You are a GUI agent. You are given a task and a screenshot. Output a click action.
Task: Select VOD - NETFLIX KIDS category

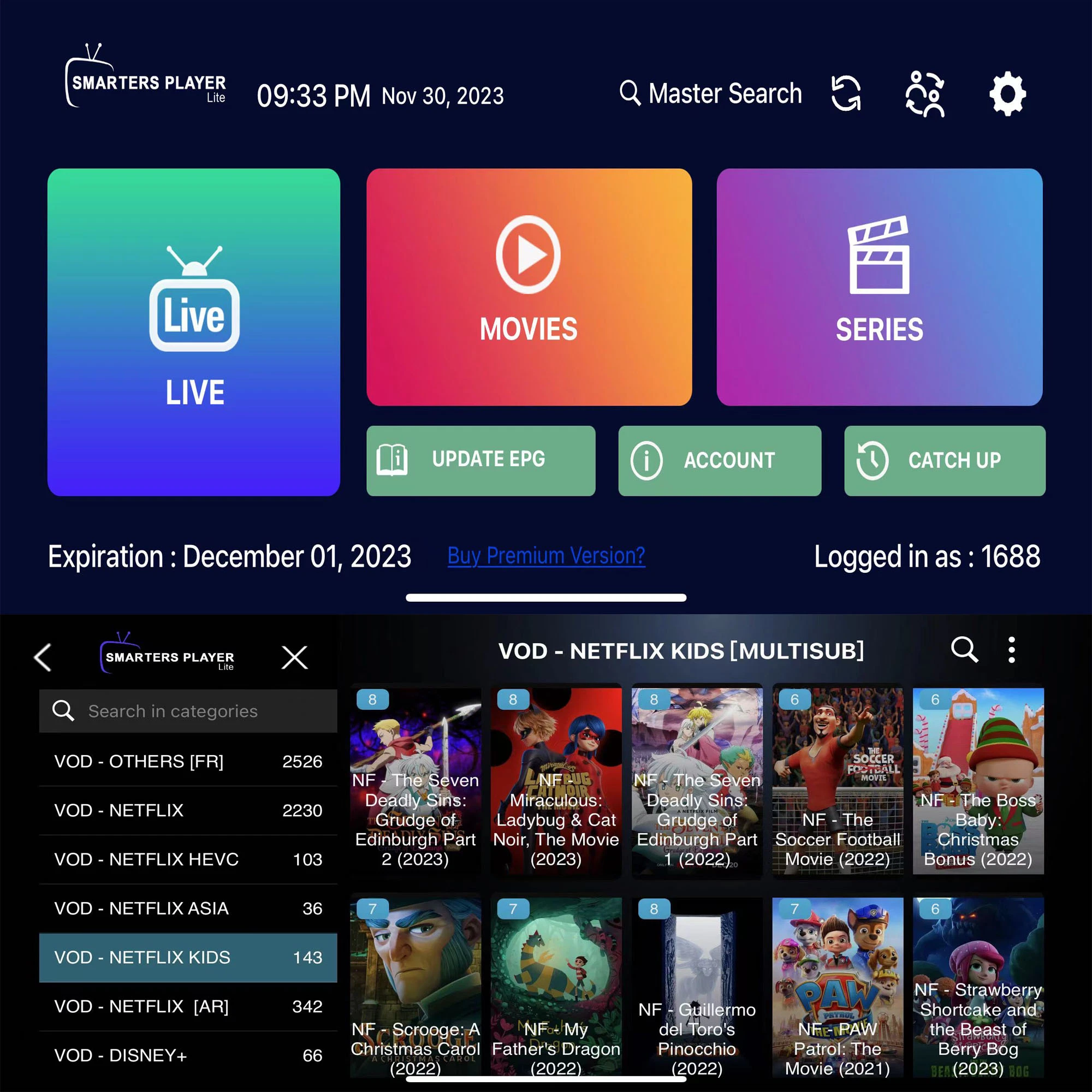[x=186, y=956]
